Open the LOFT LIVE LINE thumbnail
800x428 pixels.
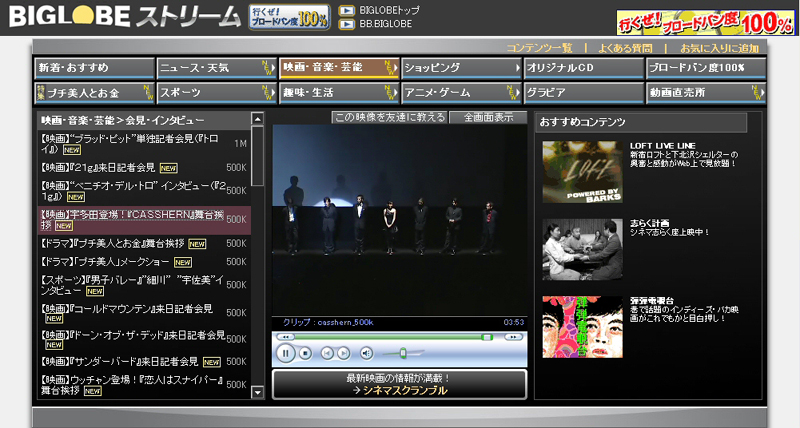coord(583,172)
